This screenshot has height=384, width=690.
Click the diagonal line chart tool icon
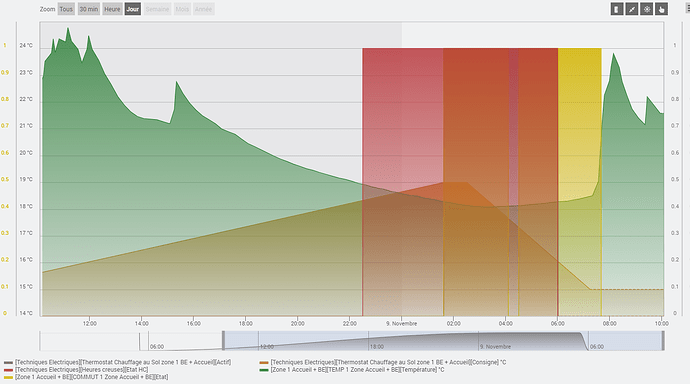click(x=631, y=9)
